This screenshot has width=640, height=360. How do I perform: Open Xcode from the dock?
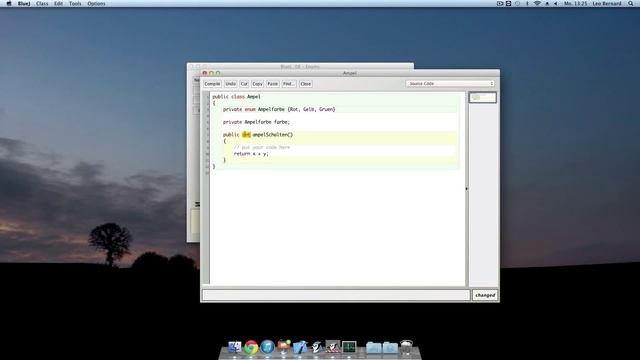tap(300, 347)
